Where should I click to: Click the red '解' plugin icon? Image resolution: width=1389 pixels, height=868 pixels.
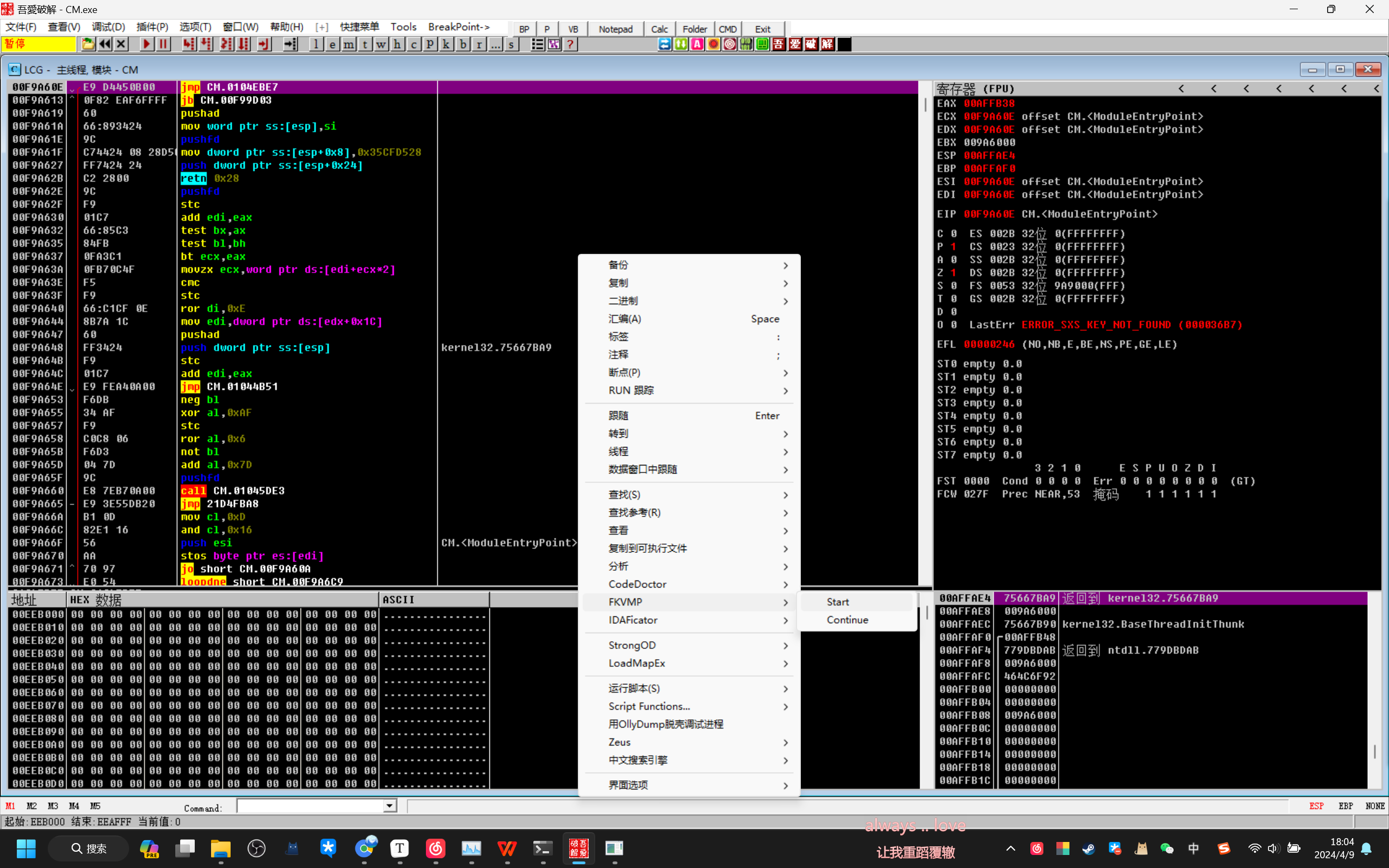click(x=827, y=44)
